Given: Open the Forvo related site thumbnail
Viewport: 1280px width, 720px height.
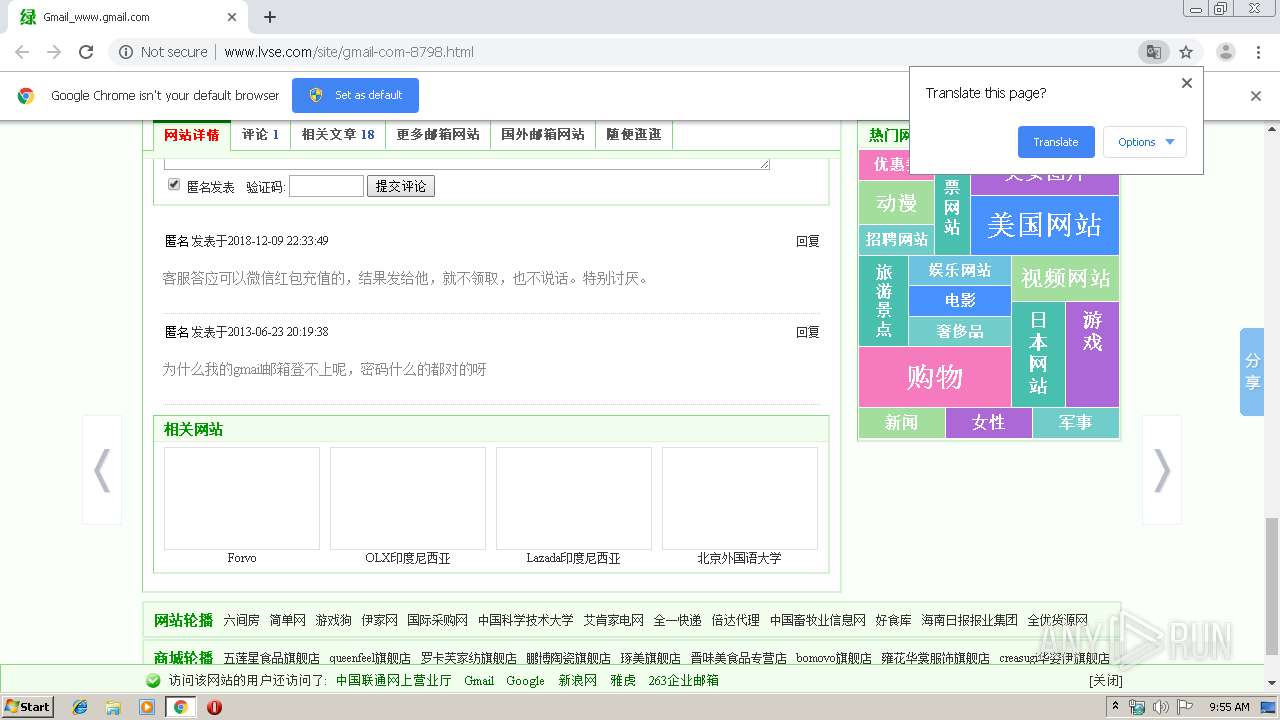Looking at the screenshot, I should tap(242, 498).
